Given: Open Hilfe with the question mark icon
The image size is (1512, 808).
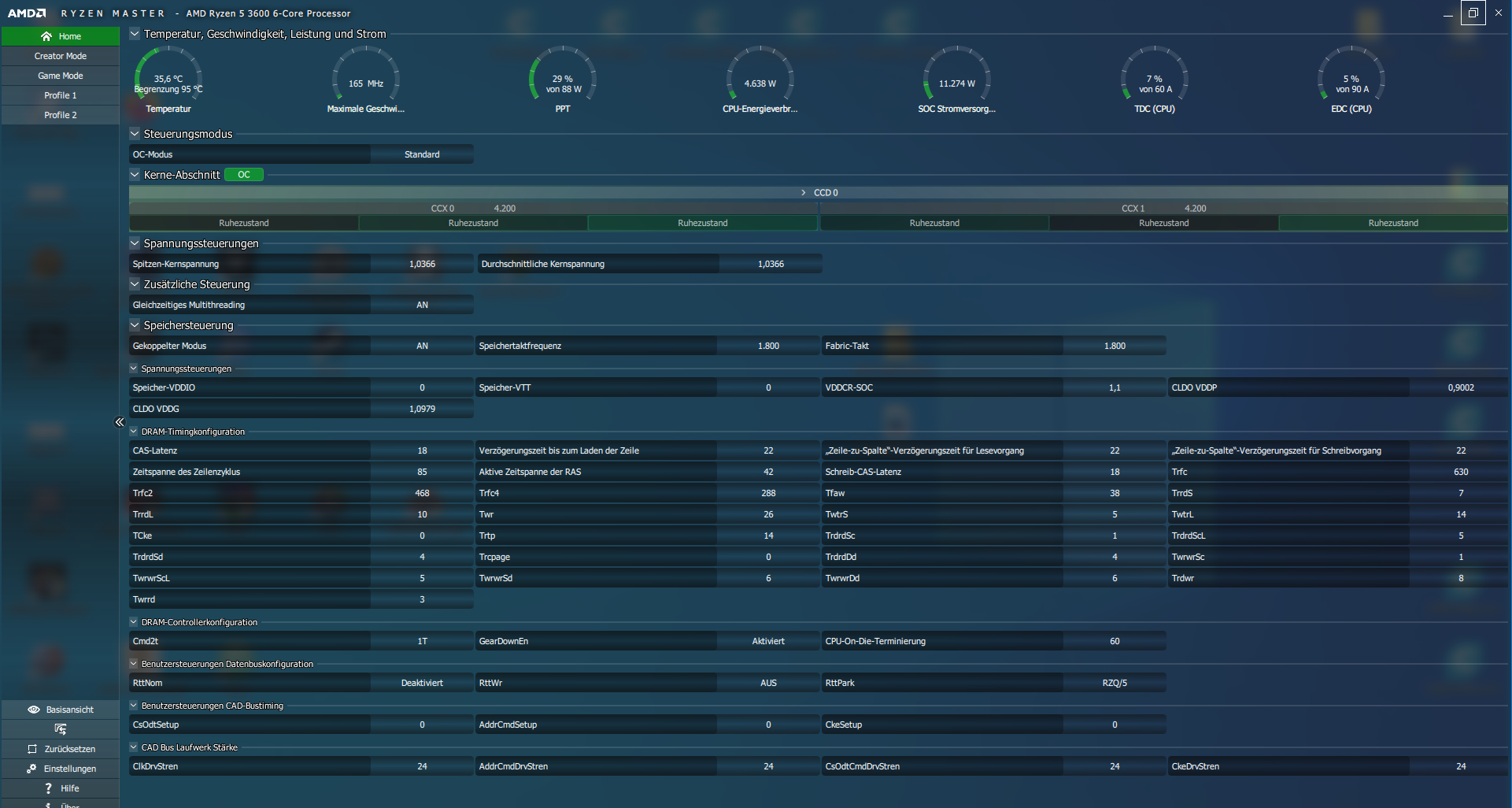Looking at the screenshot, I should pos(48,788).
